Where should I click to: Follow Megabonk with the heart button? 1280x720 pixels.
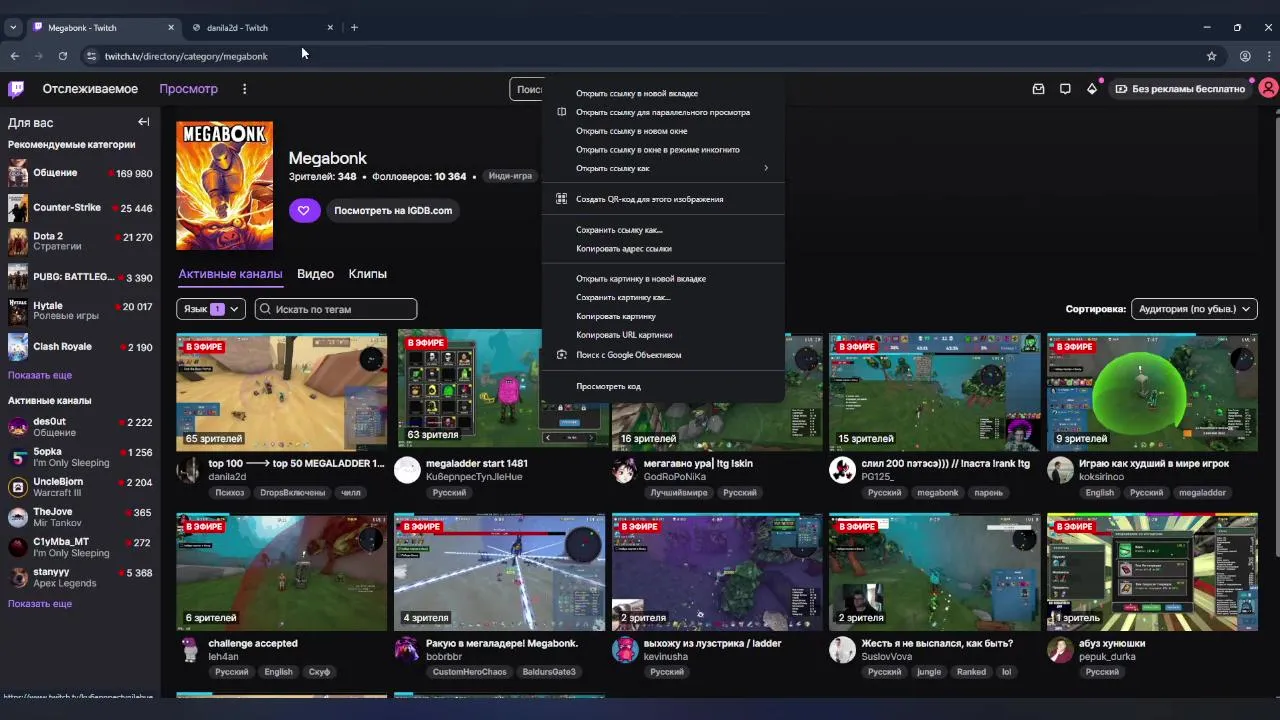pyautogui.click(x=304, y=210)
